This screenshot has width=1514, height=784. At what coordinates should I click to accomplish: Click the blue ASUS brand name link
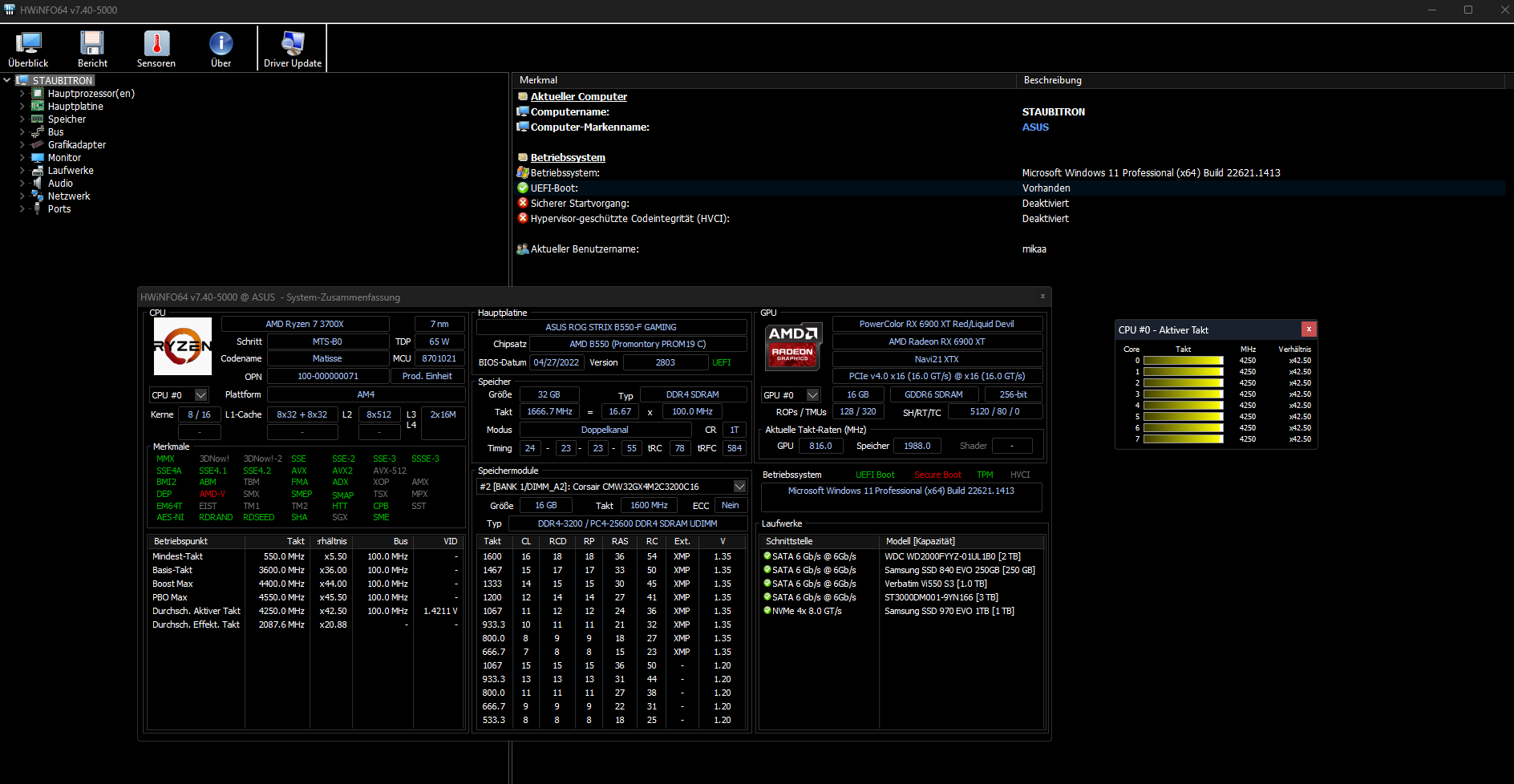click(x=1035, y=127)
